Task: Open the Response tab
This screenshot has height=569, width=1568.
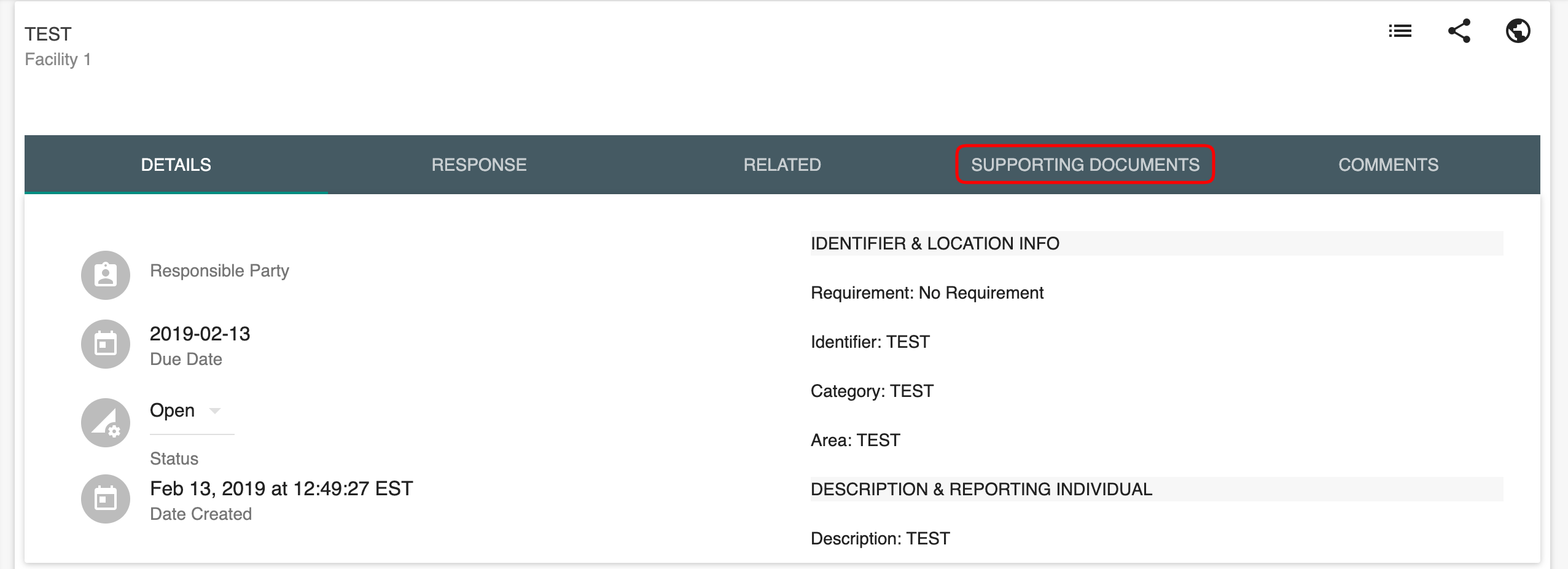Action: (x=479, y=165)
